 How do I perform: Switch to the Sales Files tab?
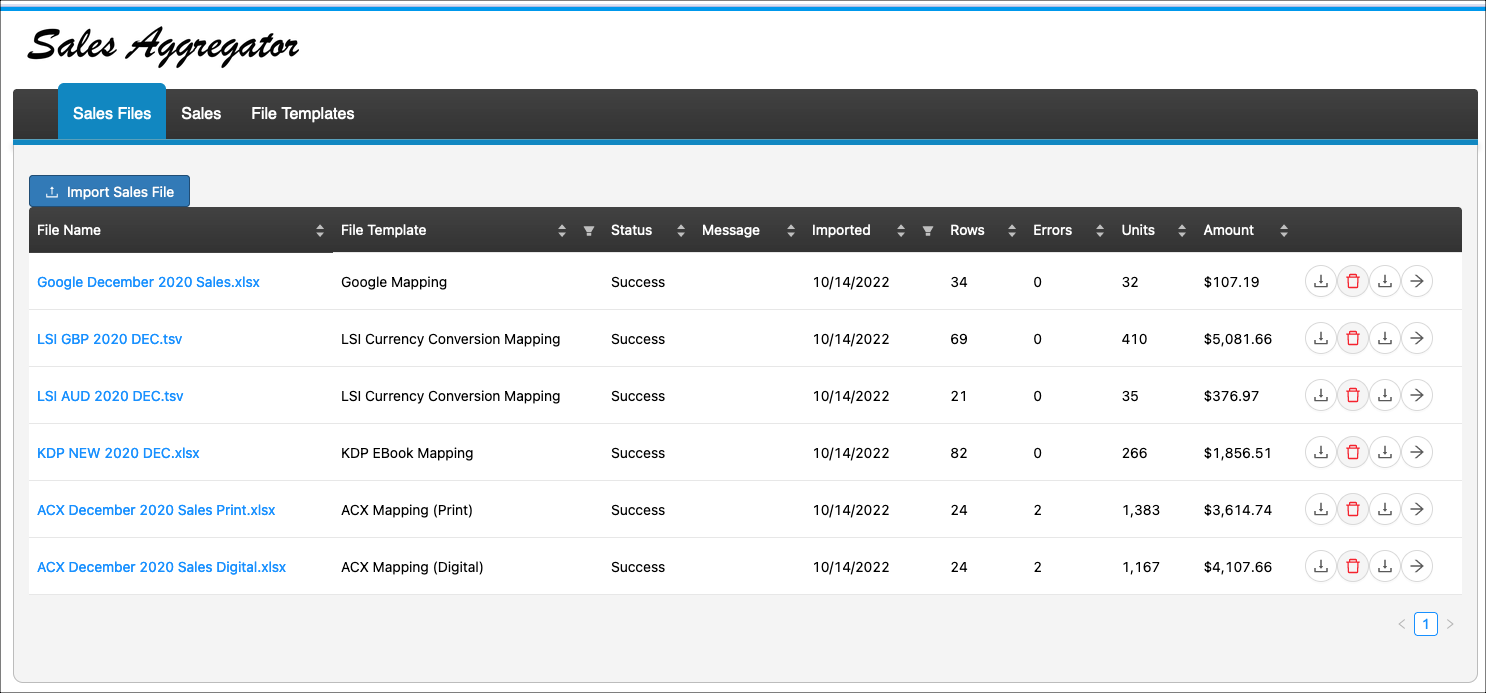pyautogui.click(x=112, y=113)
